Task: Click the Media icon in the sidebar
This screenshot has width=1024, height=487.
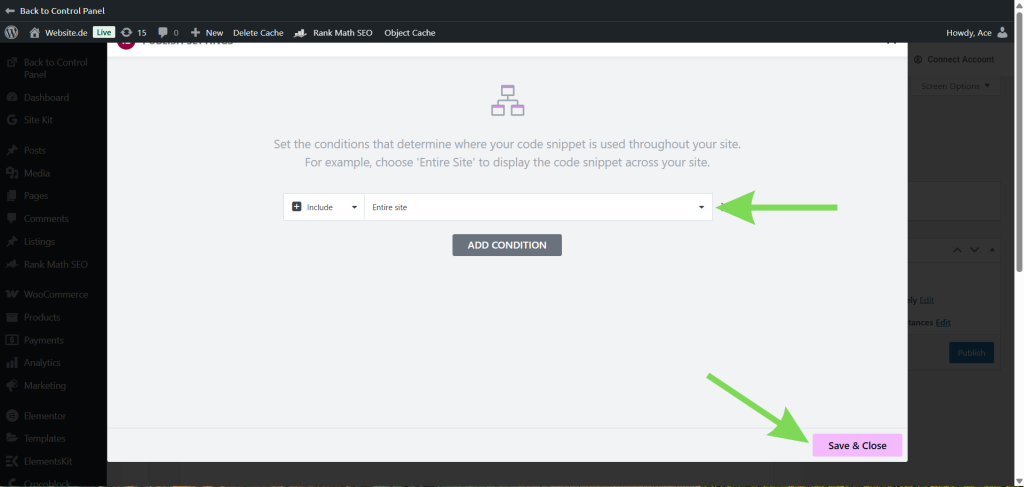Action: pos(12,173)
